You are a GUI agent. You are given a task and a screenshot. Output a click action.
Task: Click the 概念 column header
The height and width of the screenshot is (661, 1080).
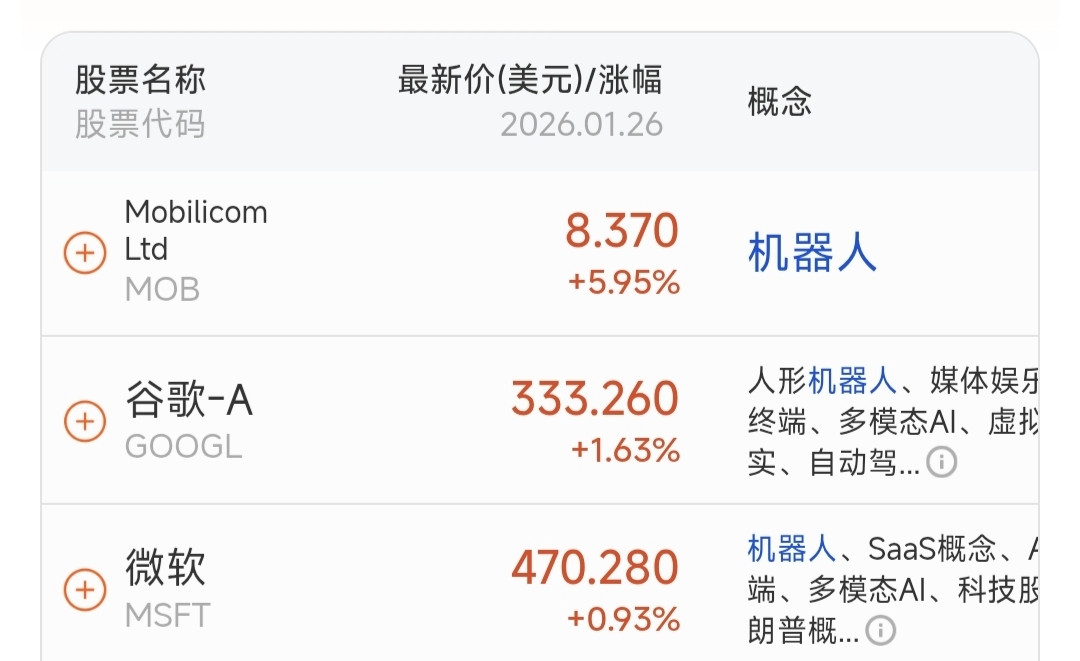point(779,101)
